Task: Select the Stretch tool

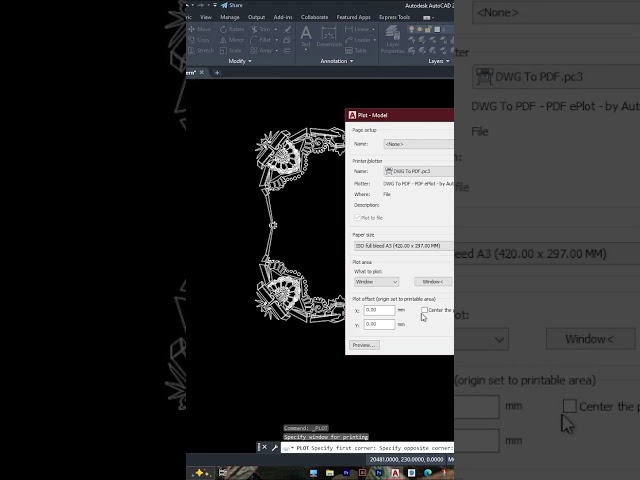Action: [201, 51]
